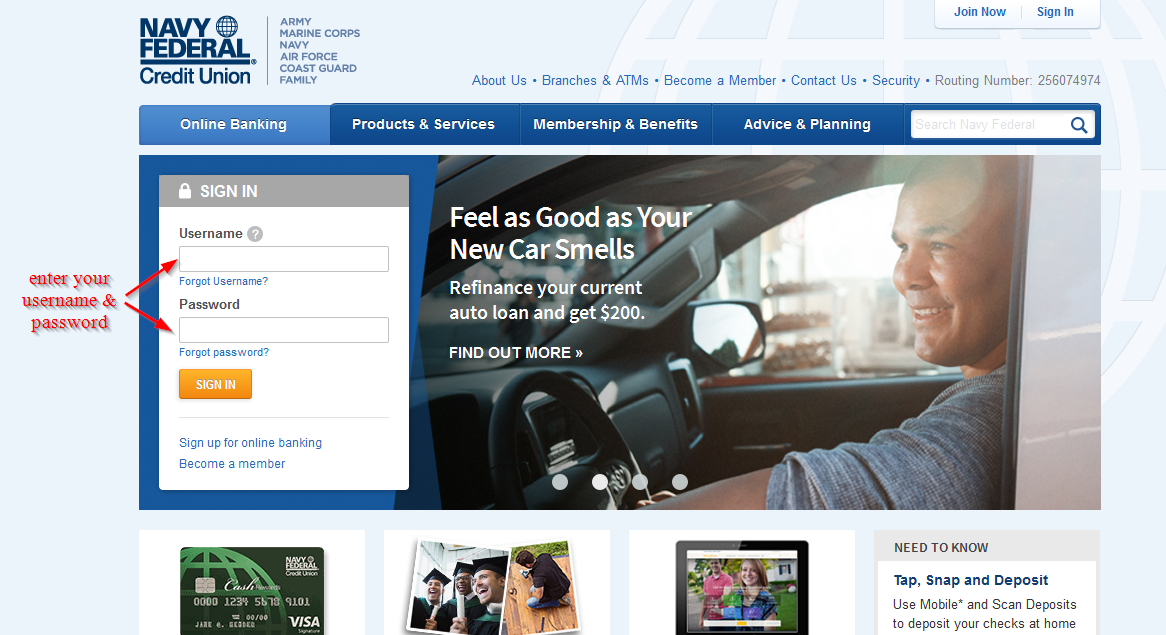Click into the Password field
The height and width of the screenshot is (635, 1166).
coord(284,330)
